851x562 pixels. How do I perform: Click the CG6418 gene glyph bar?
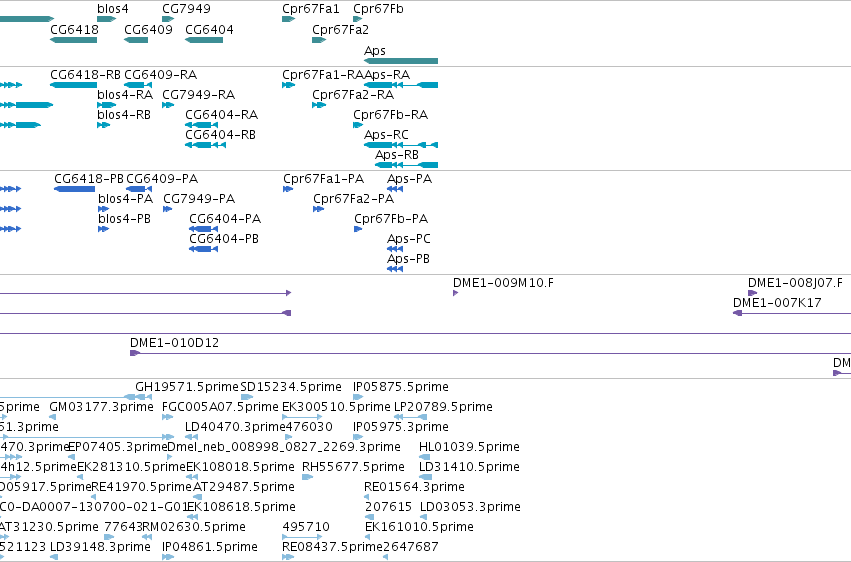[73, 40]
